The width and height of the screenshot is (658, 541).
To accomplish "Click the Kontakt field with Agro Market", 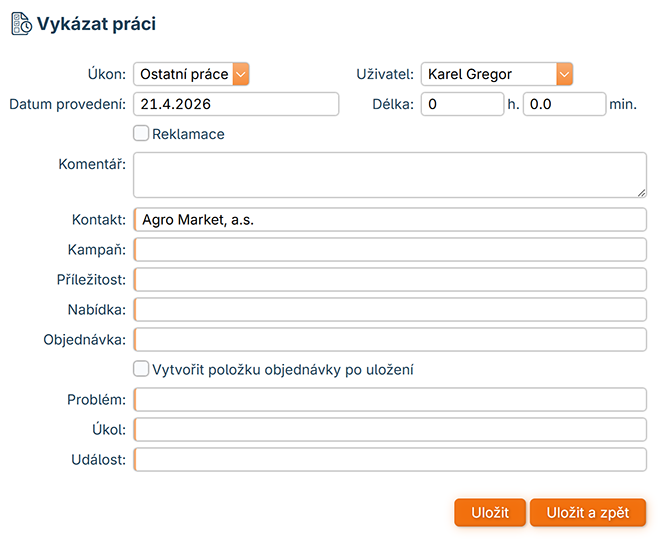I will click(390, 220).
